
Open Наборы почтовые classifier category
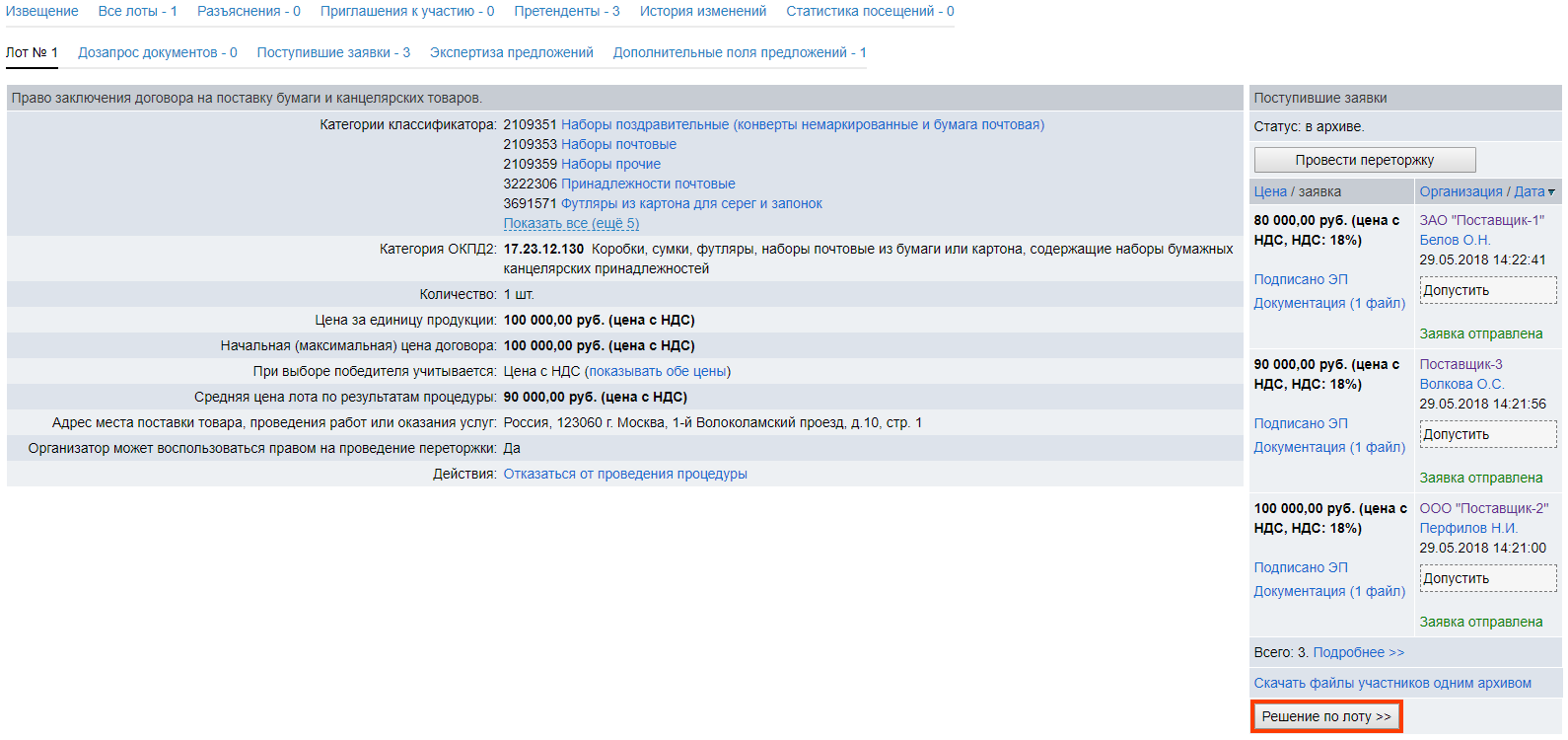618,144
